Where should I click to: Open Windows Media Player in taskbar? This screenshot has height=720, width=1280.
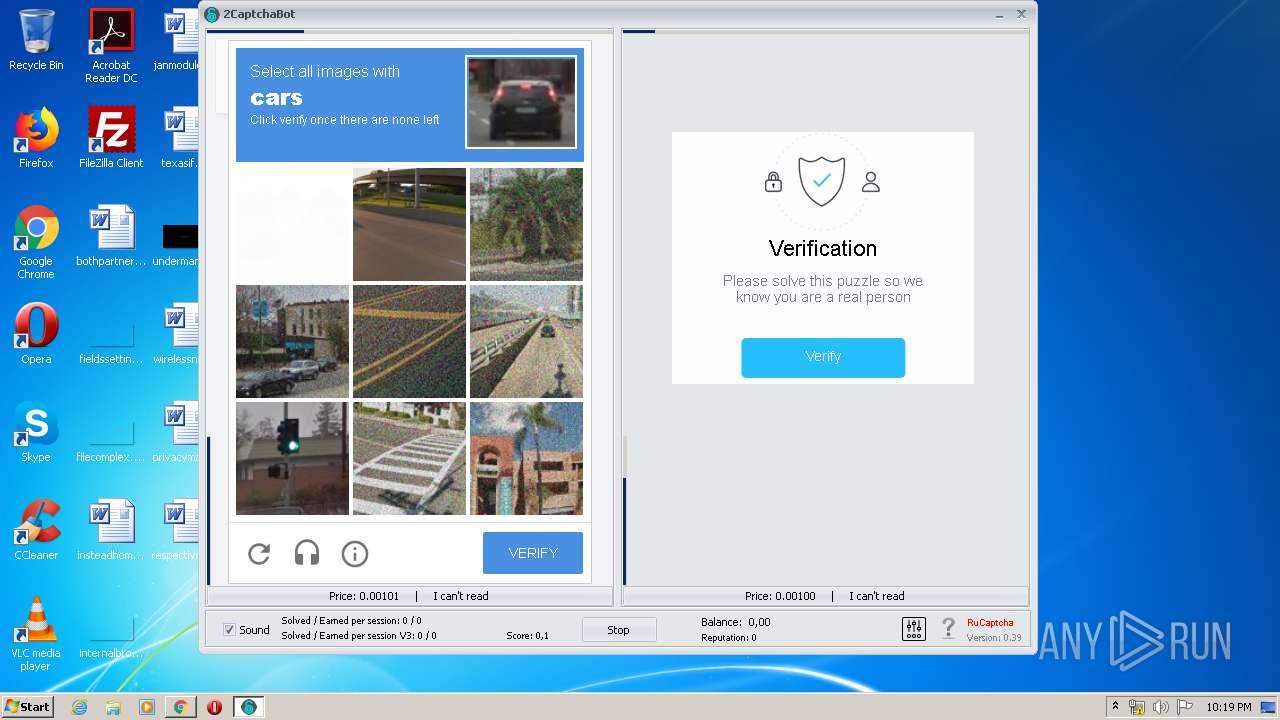[146, 707]
